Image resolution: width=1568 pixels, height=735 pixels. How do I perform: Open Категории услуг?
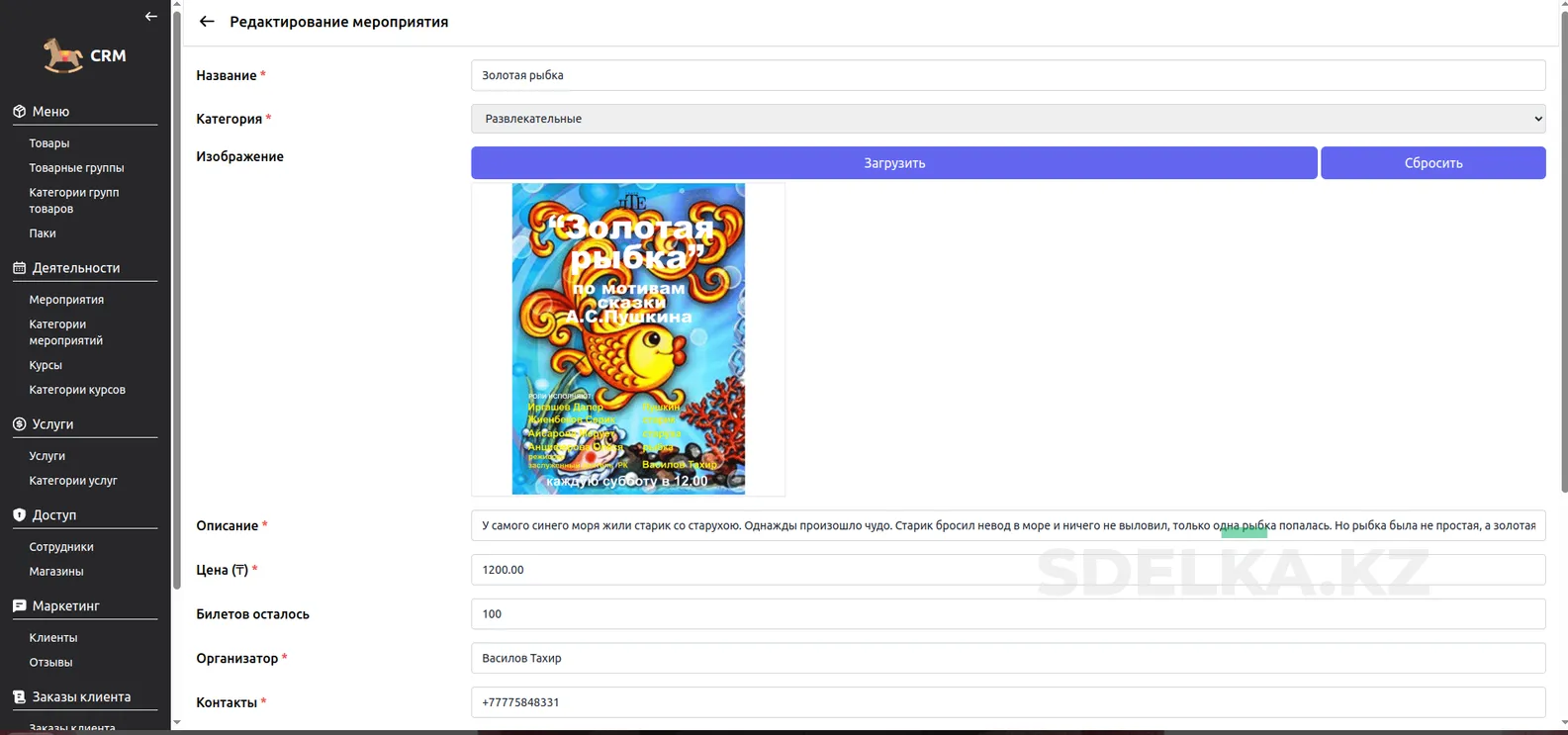[x=73, y=481]
